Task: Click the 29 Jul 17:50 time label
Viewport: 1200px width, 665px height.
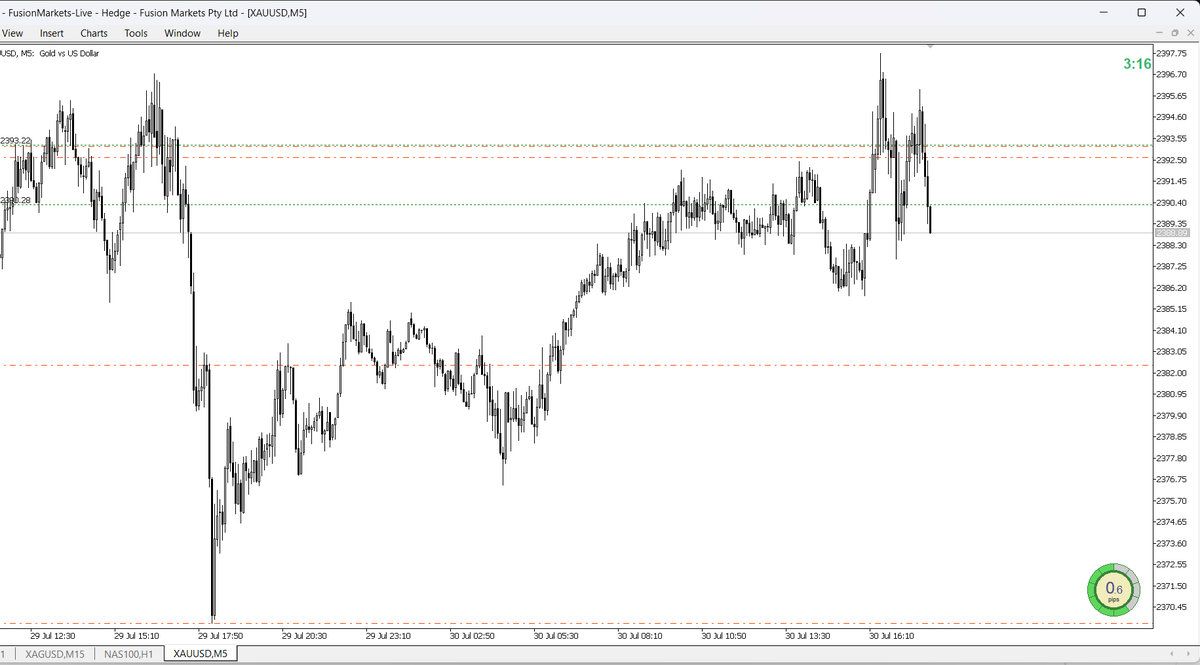Action: [220, 635]
